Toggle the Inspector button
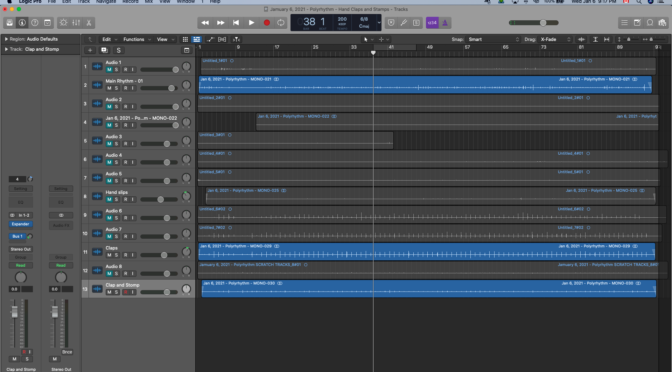672x372 pixels. pos(22,23)
